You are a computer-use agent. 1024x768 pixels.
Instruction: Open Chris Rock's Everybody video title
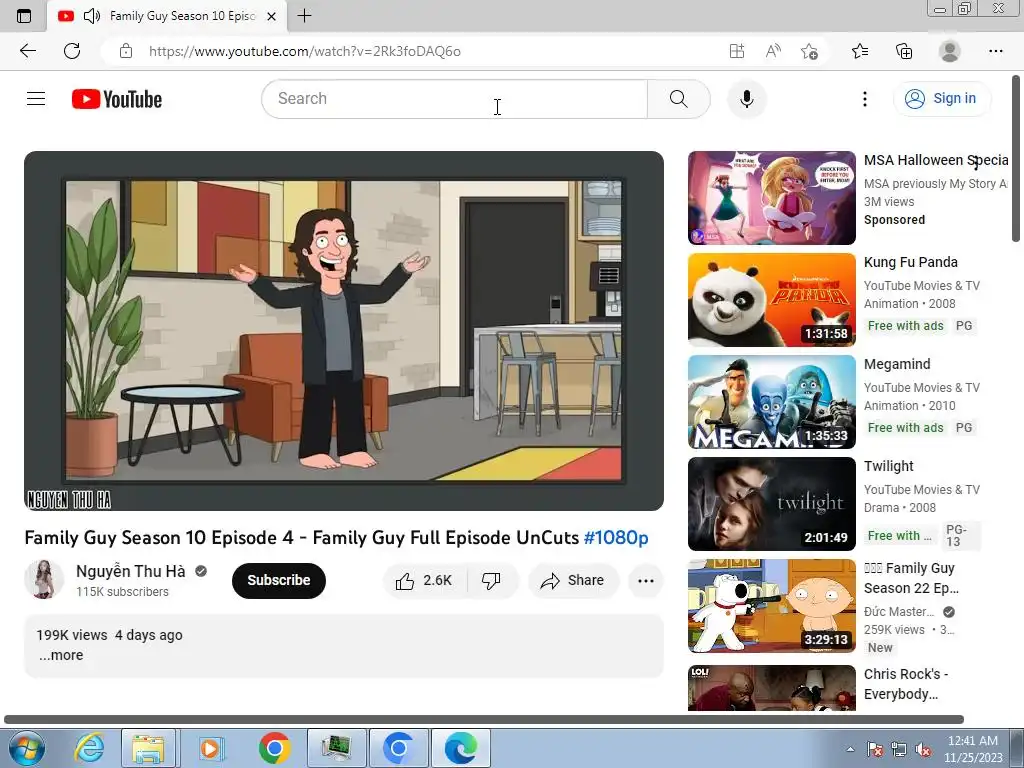click(x=906, y=684)
